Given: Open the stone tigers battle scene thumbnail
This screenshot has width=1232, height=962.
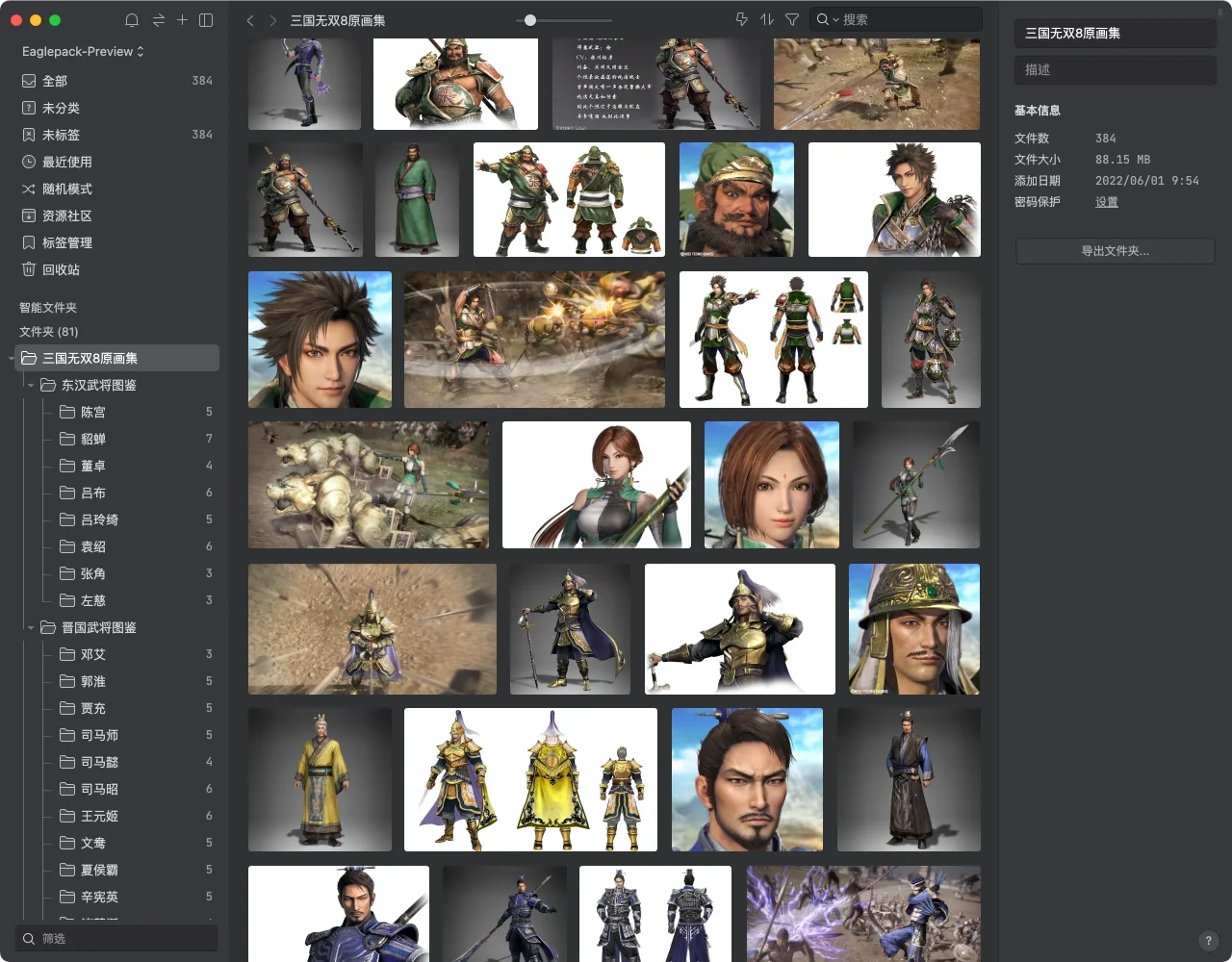Looking at the screenshot, I should [x=369, y=485].
